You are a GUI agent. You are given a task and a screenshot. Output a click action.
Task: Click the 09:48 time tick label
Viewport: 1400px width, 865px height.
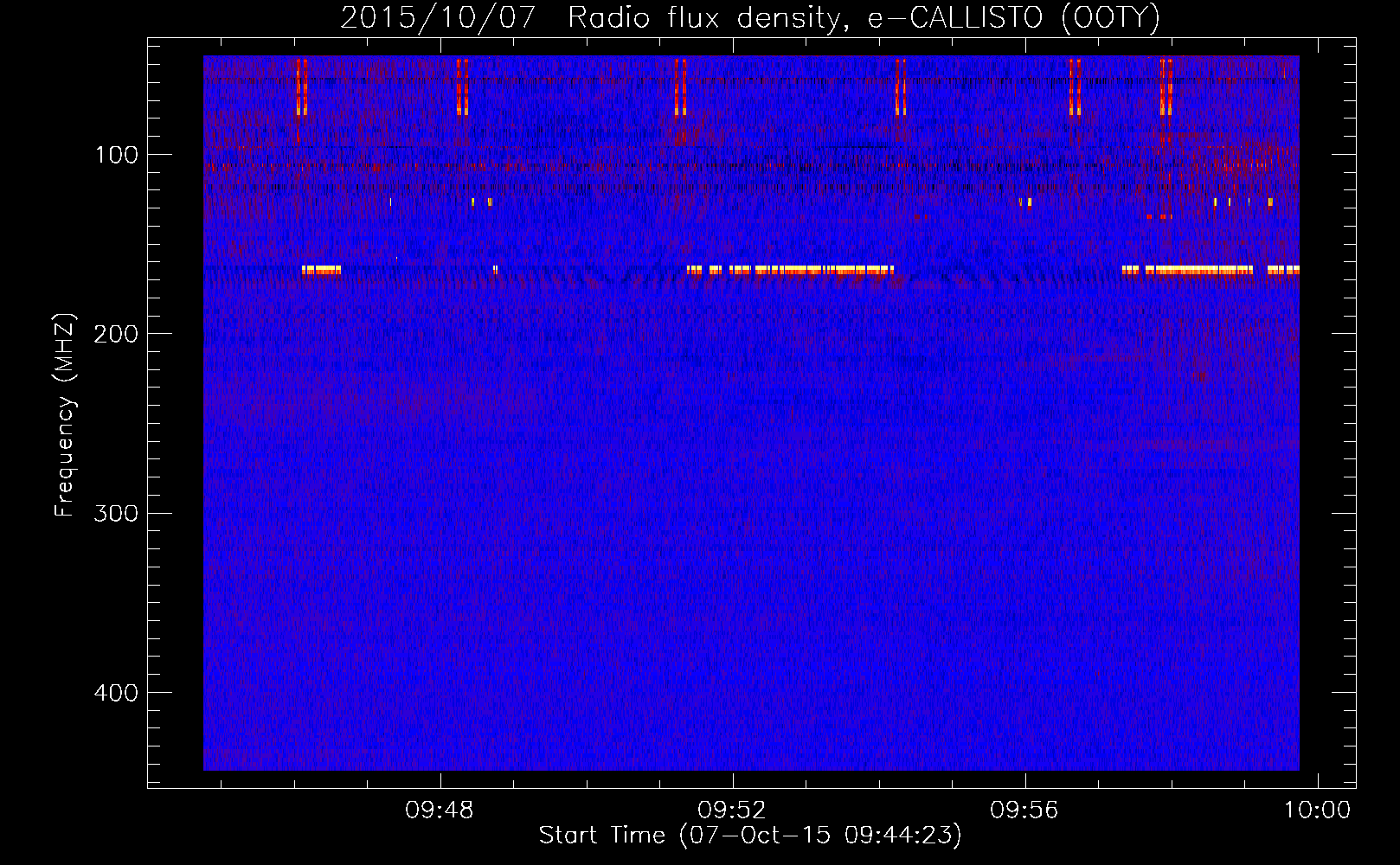[x=440, y=811]
